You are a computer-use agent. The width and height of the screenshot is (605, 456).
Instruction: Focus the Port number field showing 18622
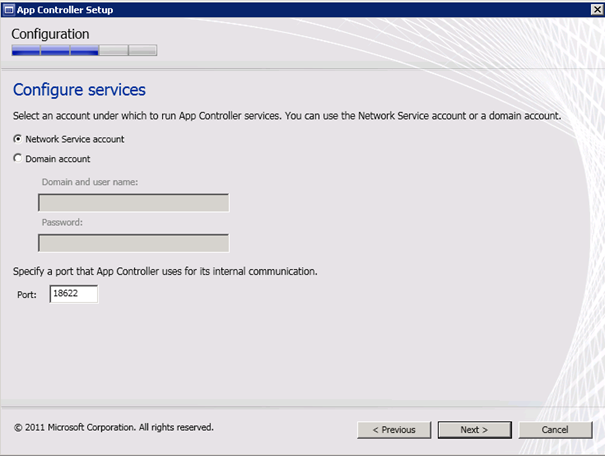pyautogui.click(x=73, y=294)
